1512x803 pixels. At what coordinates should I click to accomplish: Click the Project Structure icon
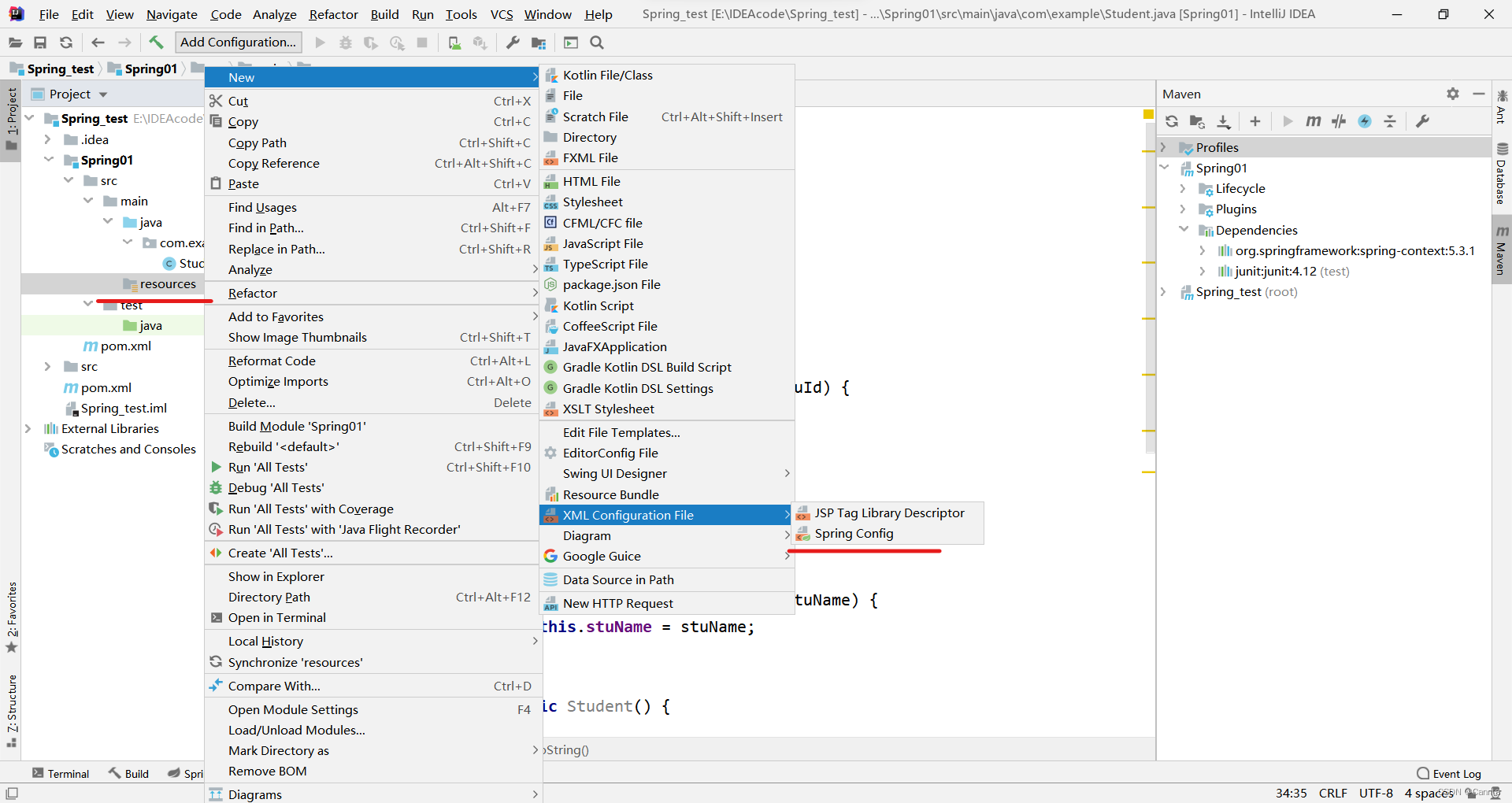pos(539,43)
